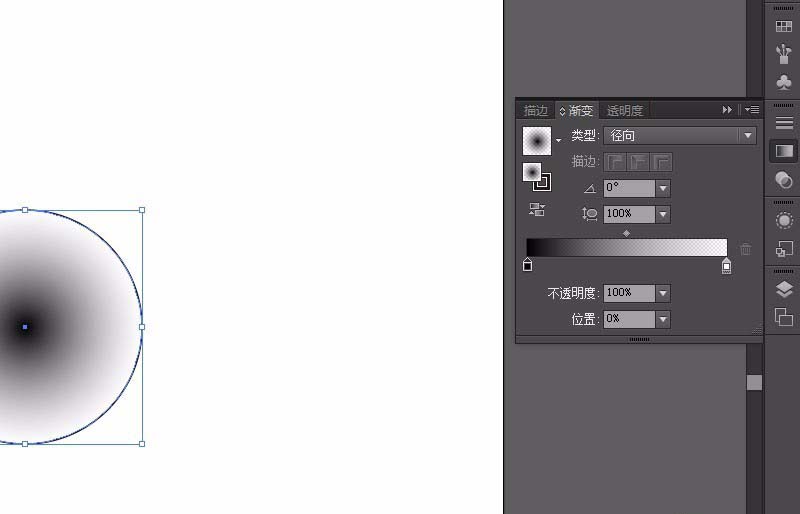800x514 pixels.
Task: Toggle the second 描边 gradient-along-stroke button
Action: [638, 162]
